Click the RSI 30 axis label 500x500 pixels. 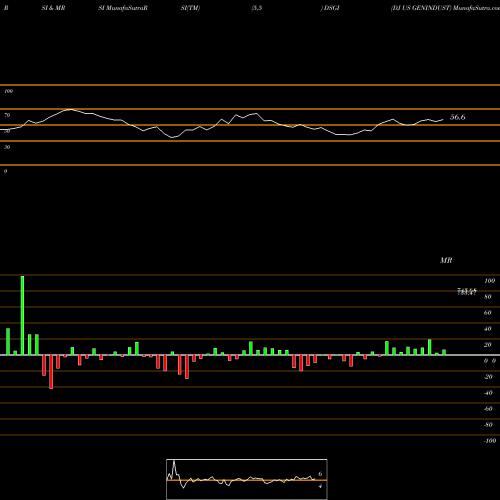click(7, 147)
